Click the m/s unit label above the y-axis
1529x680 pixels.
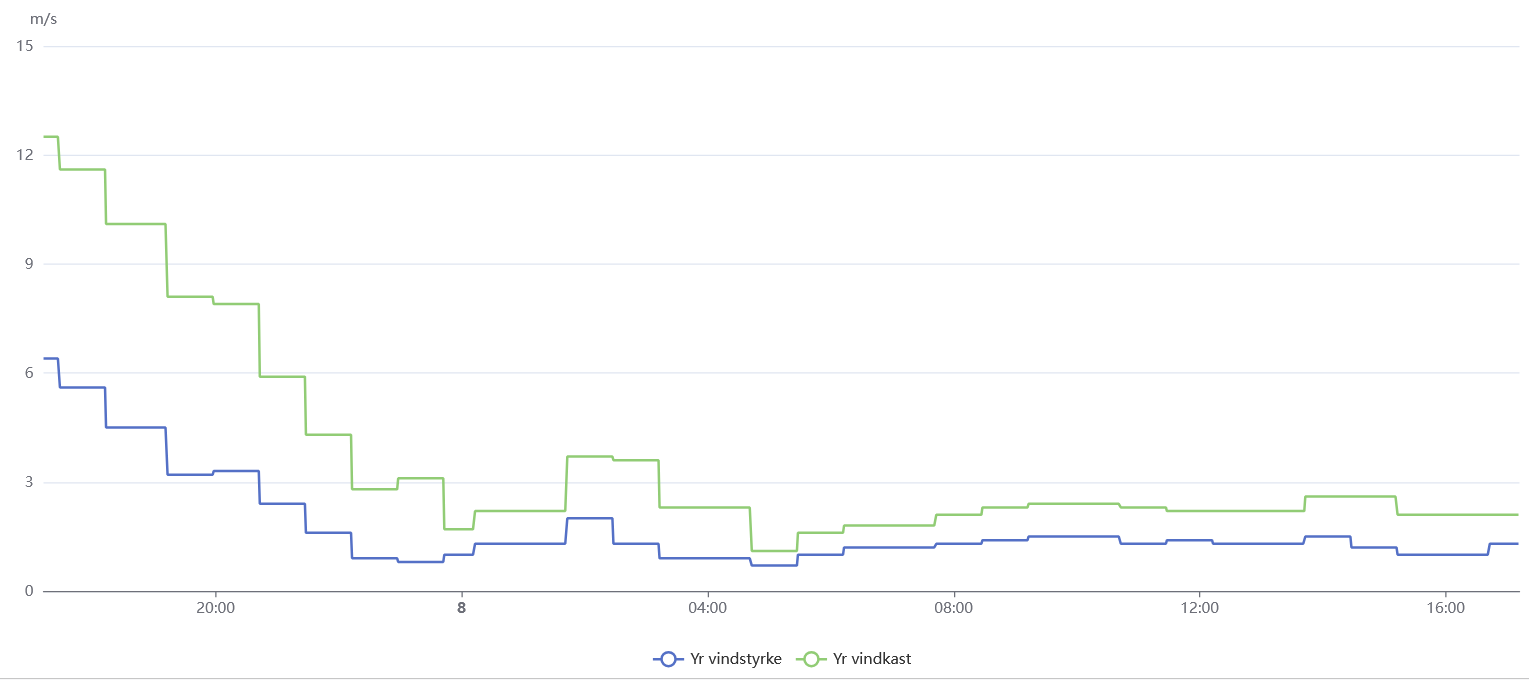pos(43,18)
